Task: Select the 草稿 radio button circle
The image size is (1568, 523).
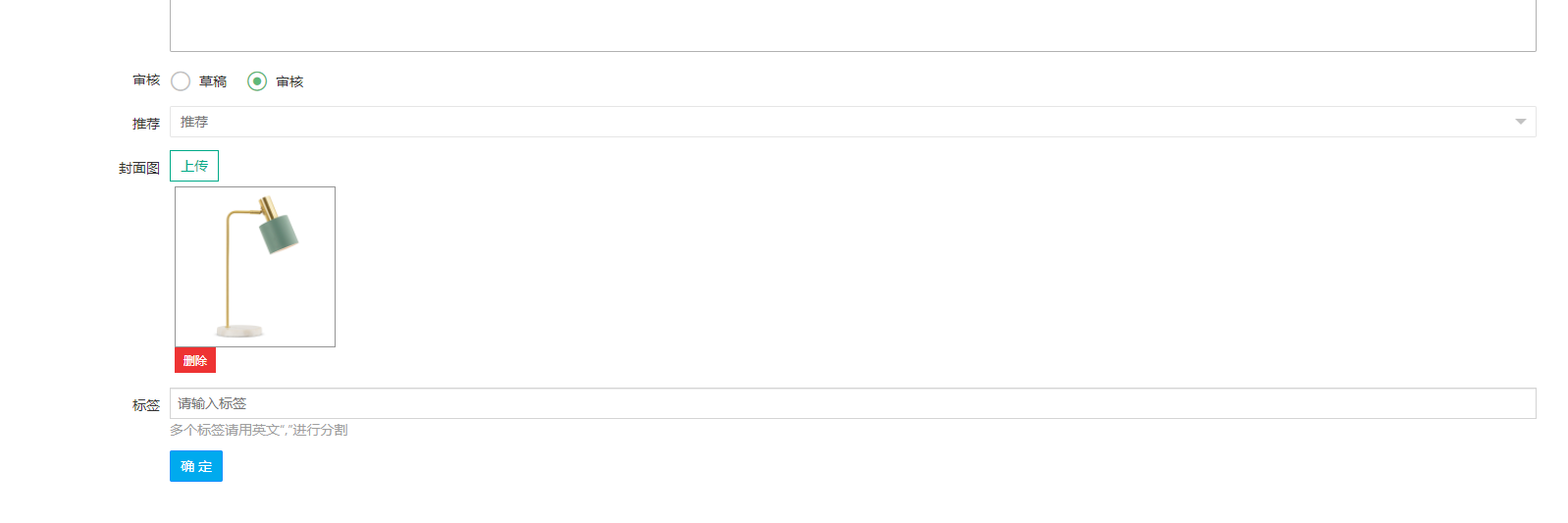Action: pyautogui.click(x=181, y=81)
